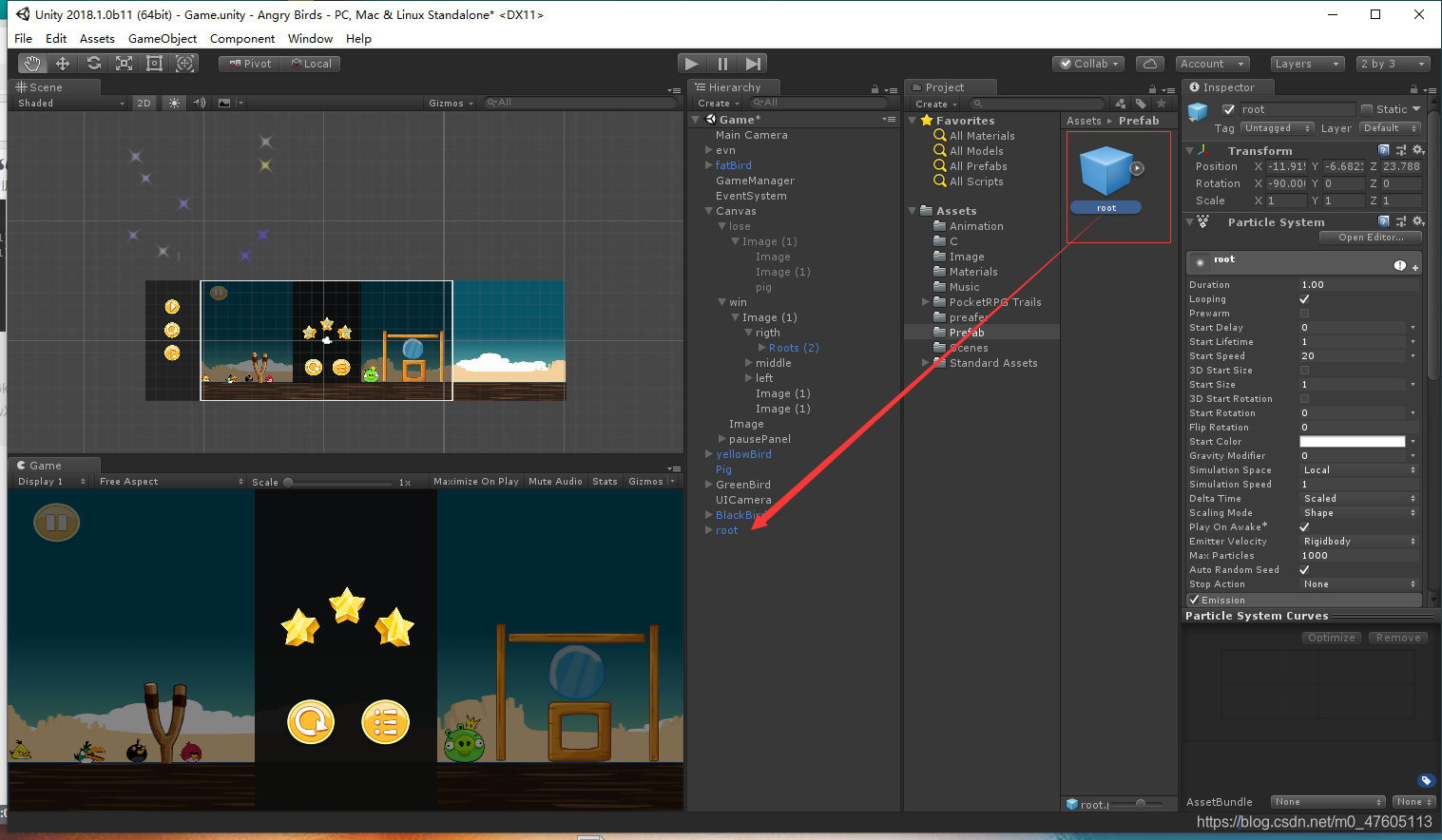Open the Layers dropdown

tap(1306, 64)
